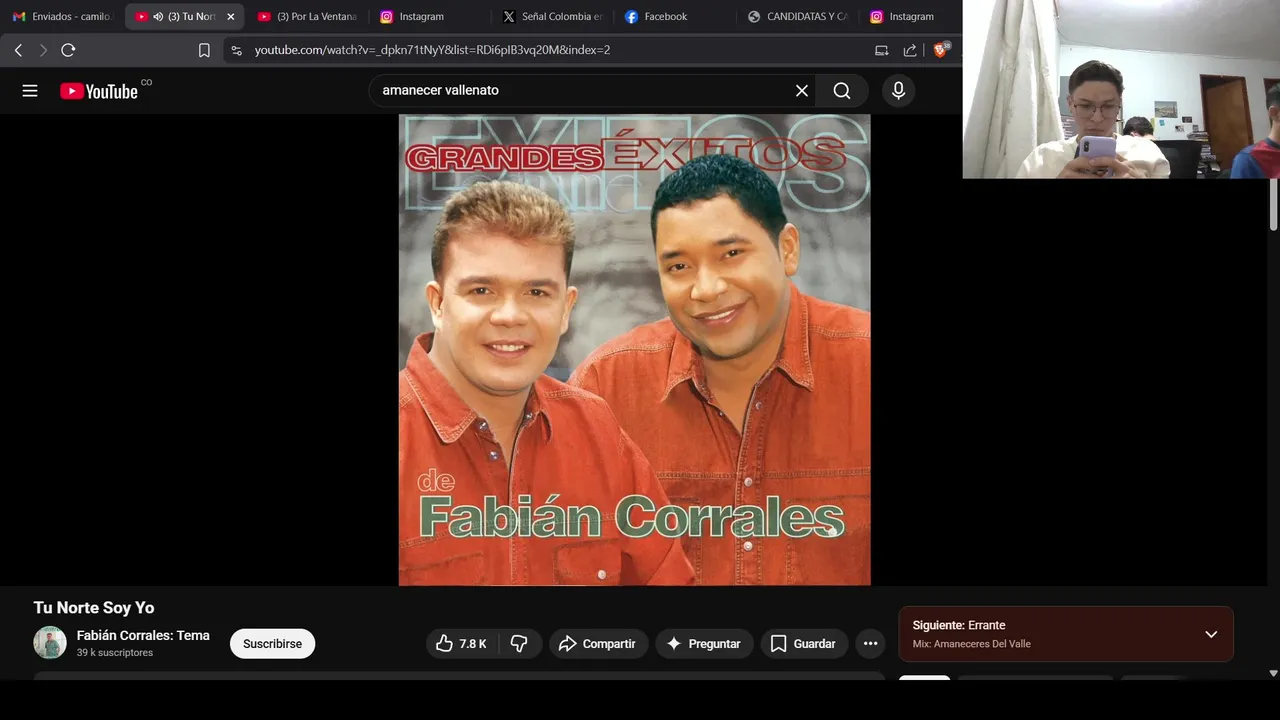
Task: Click the Grandes Éxitos album video
Action: pyautogui.click(x=634, y=349)
